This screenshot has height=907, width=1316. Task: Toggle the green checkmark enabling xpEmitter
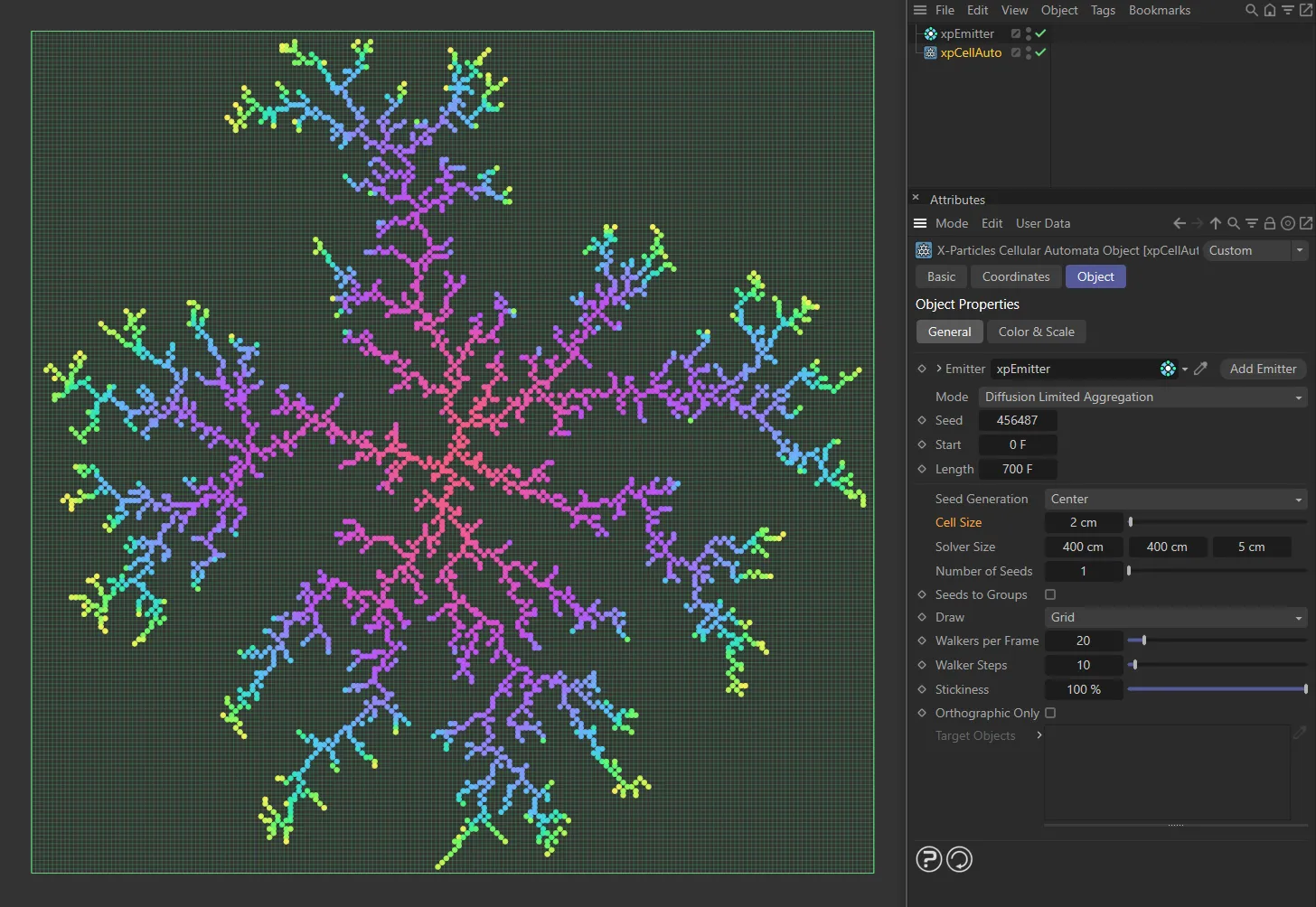point(1040,33)
